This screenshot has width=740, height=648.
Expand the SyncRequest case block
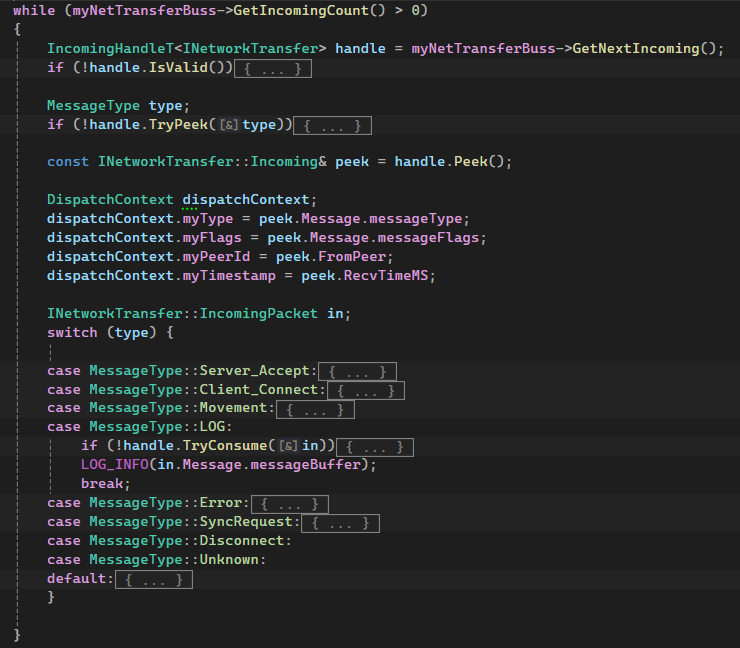coord(341,522)
